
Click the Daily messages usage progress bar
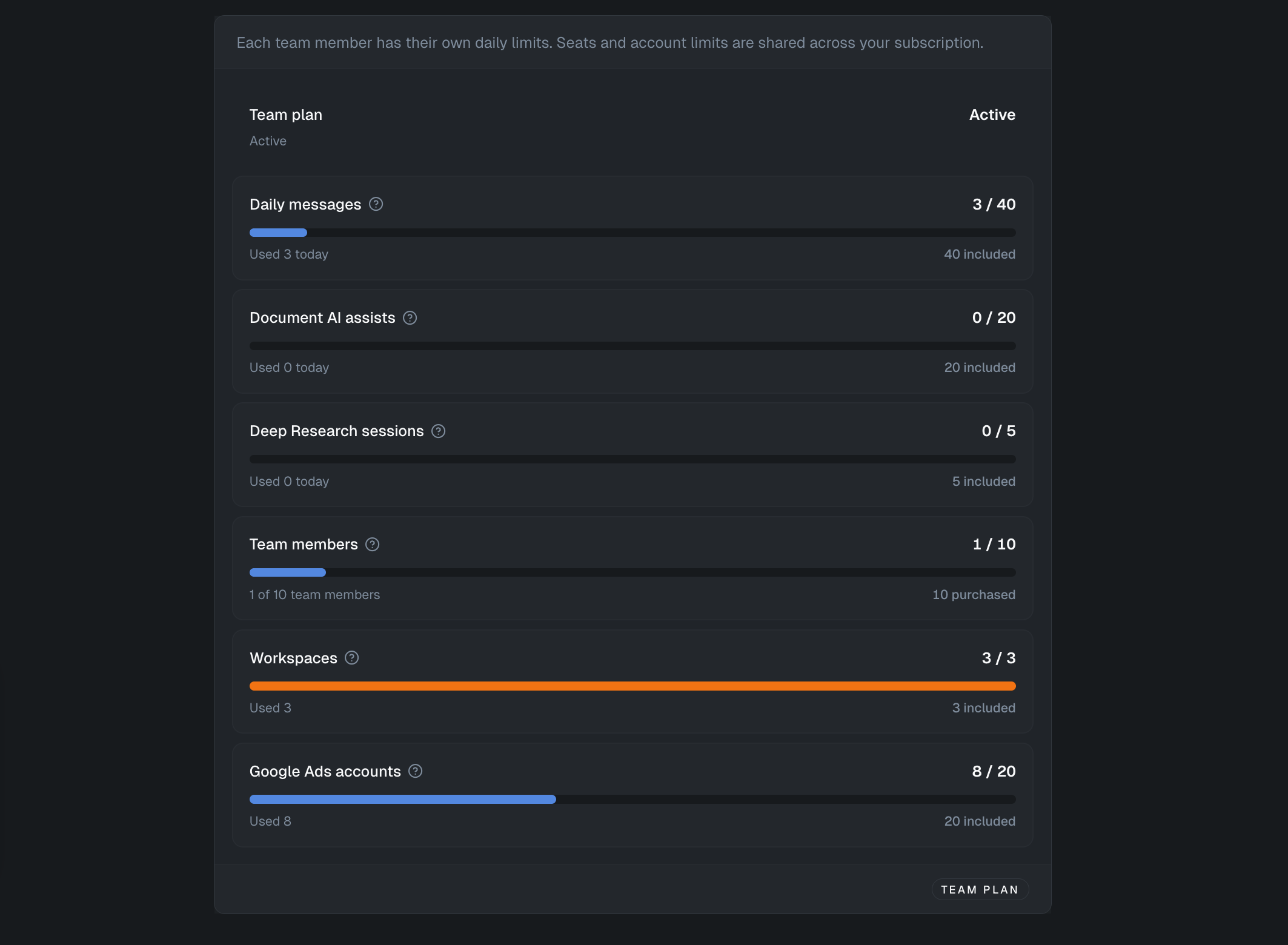click(632, 233)
